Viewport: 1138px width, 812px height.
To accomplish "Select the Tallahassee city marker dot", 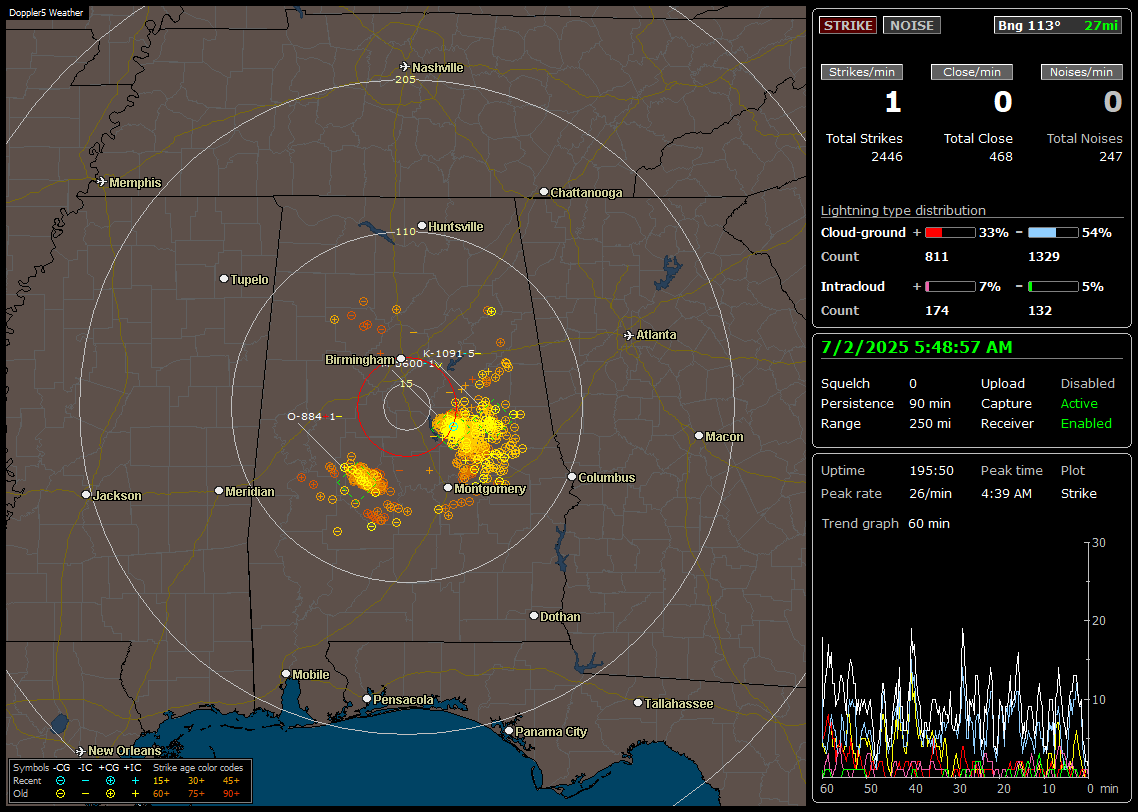I will coord(638,702).
